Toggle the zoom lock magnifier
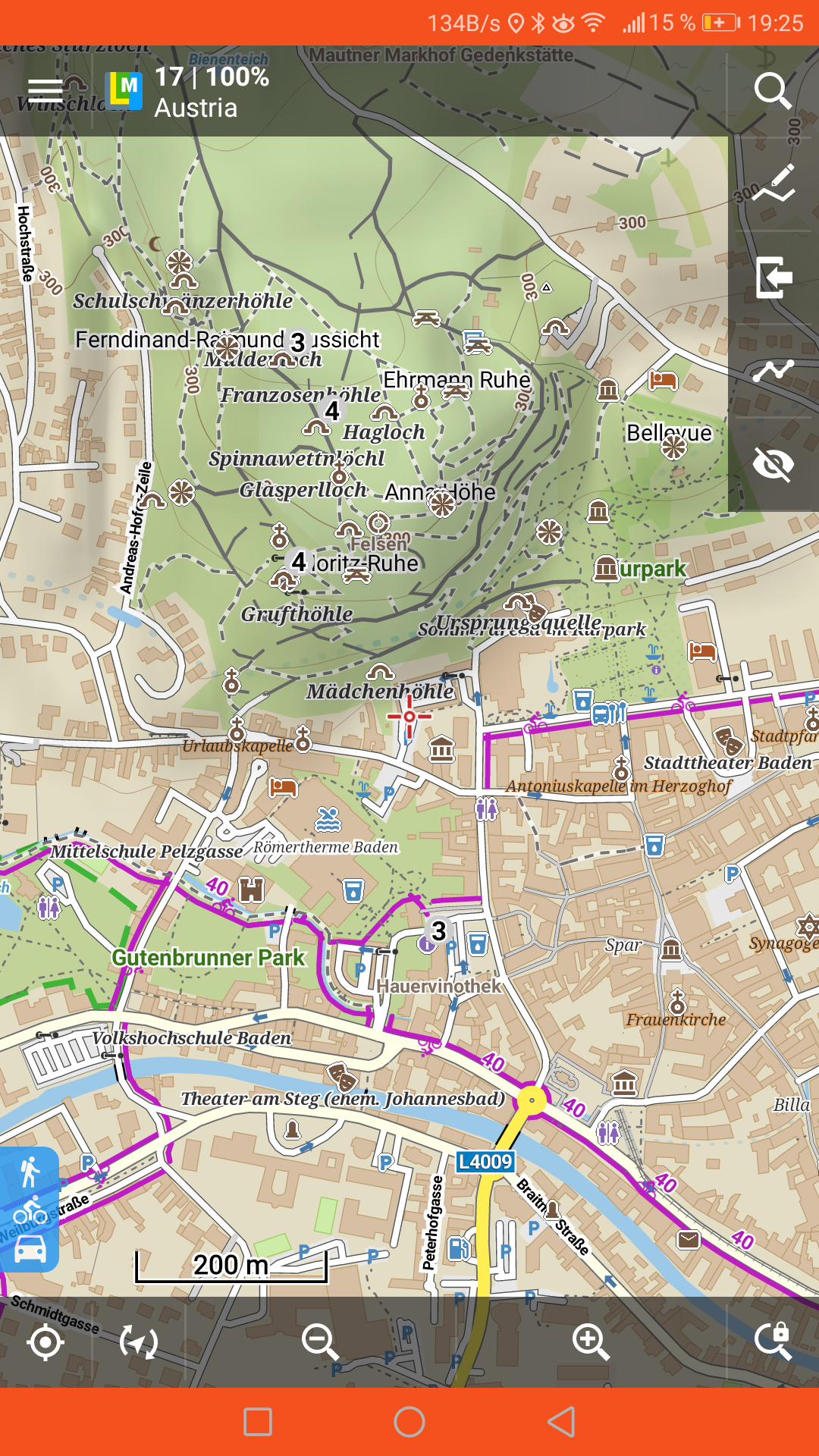The image size is (819, 1456). click(773, 1342)
